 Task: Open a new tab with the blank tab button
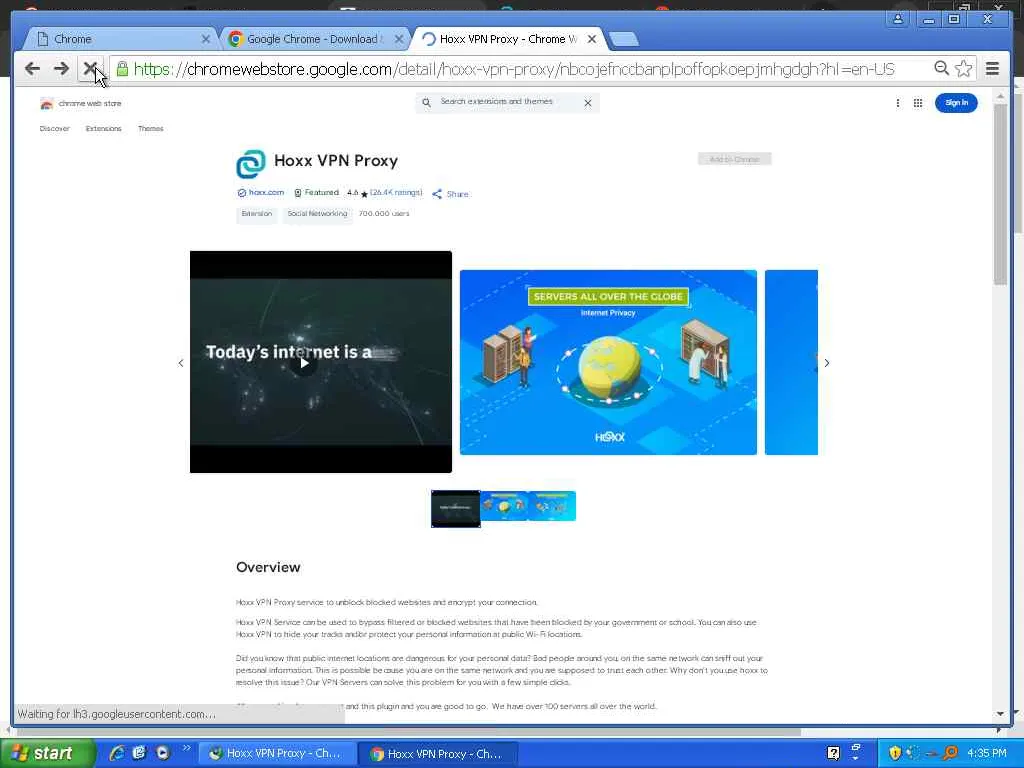click(624, 40)
